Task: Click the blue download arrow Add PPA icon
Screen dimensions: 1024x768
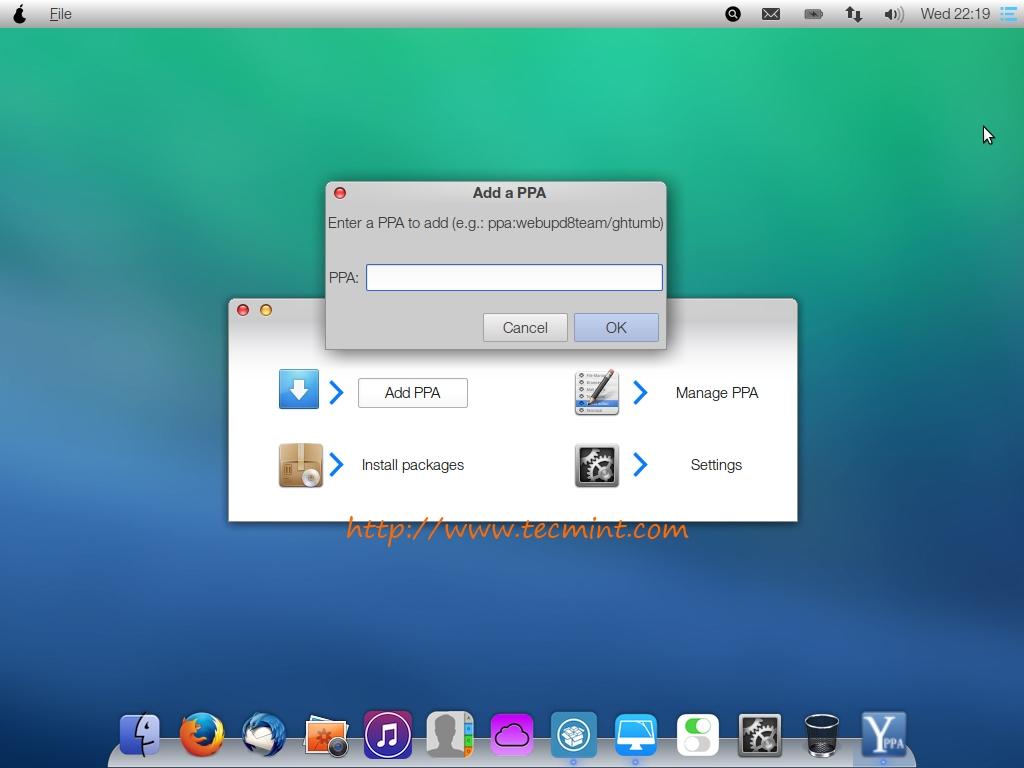Action: [298, 390]
